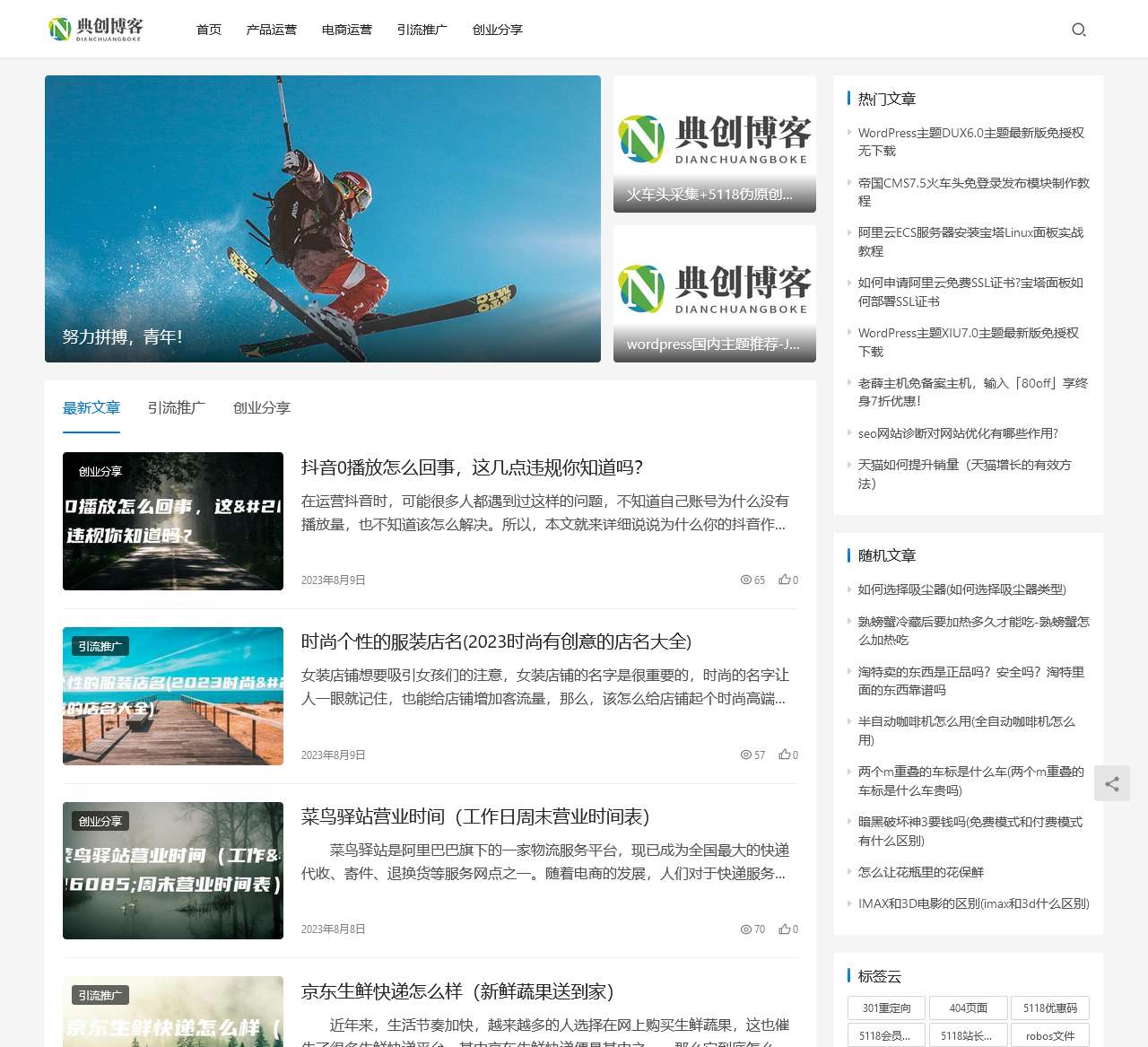The width and height of the screenshot is (1148, 1047).
Task: Click the views eye icon showing 57
Action: tap(745, 755)
